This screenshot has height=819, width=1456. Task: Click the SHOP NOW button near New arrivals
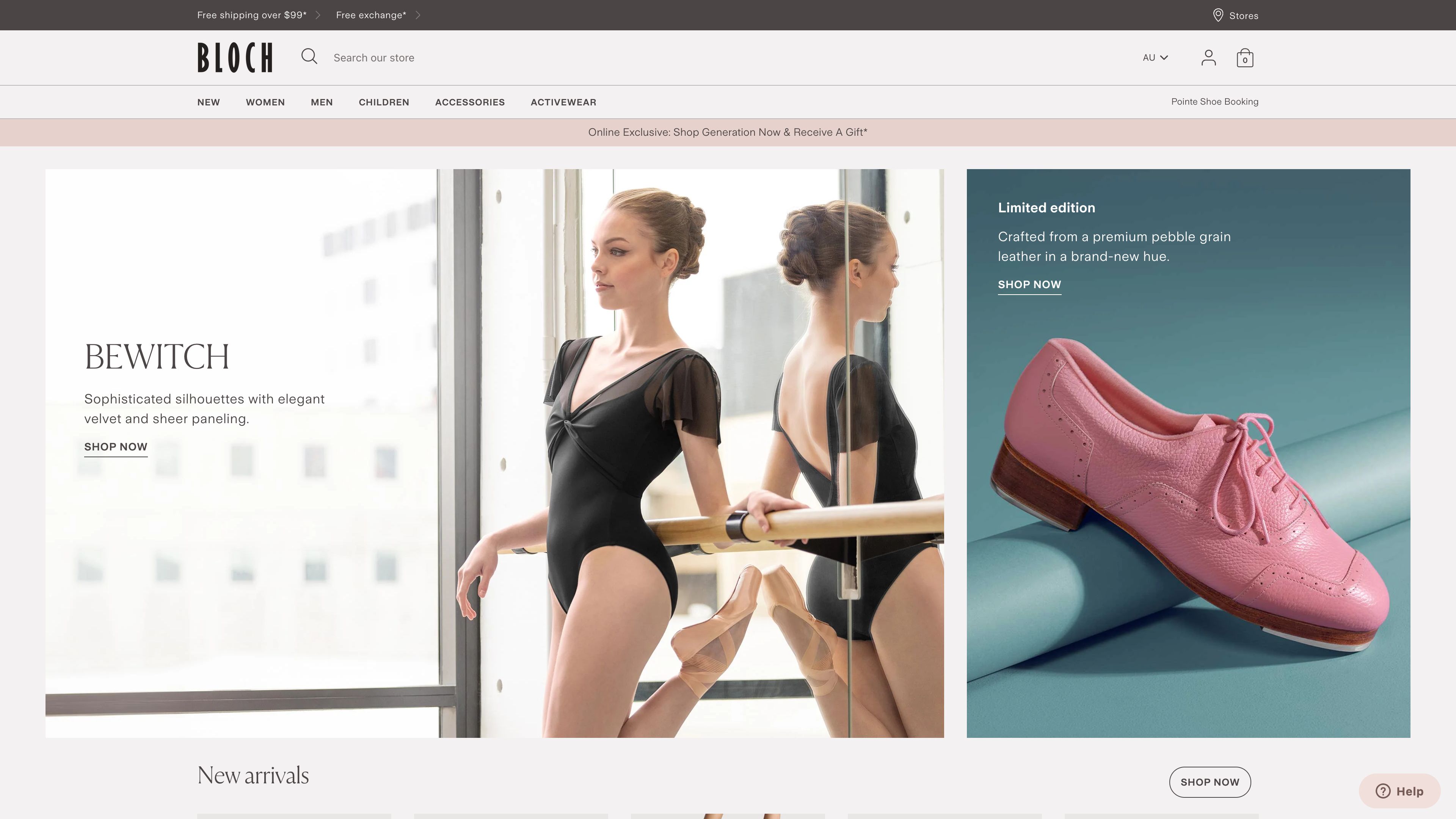1210,782
